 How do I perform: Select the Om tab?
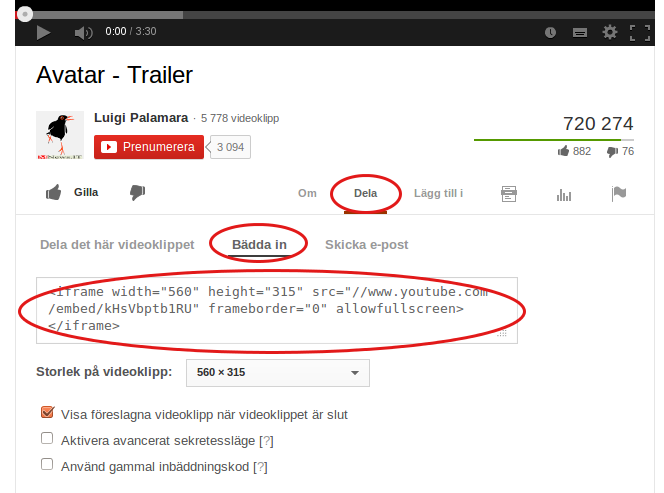(307, 193)
